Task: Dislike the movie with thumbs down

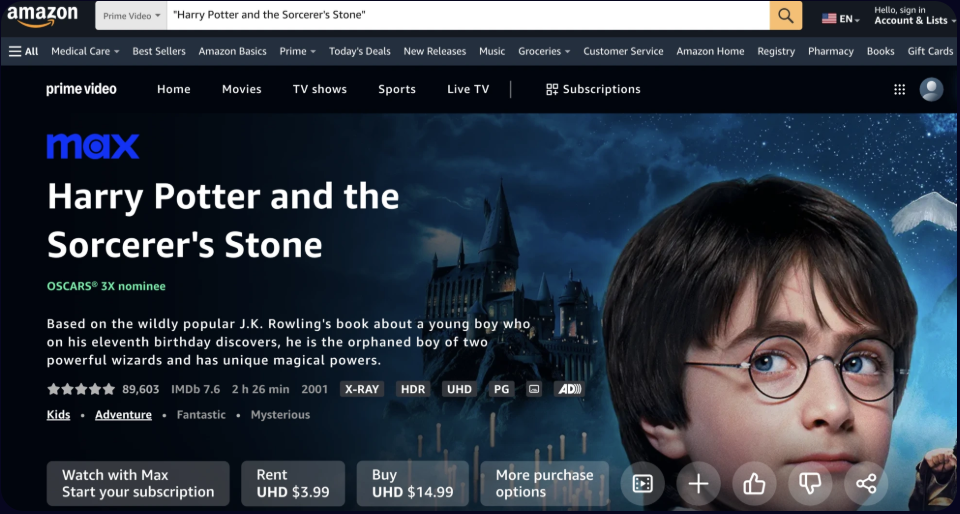Action: (809, 484)
